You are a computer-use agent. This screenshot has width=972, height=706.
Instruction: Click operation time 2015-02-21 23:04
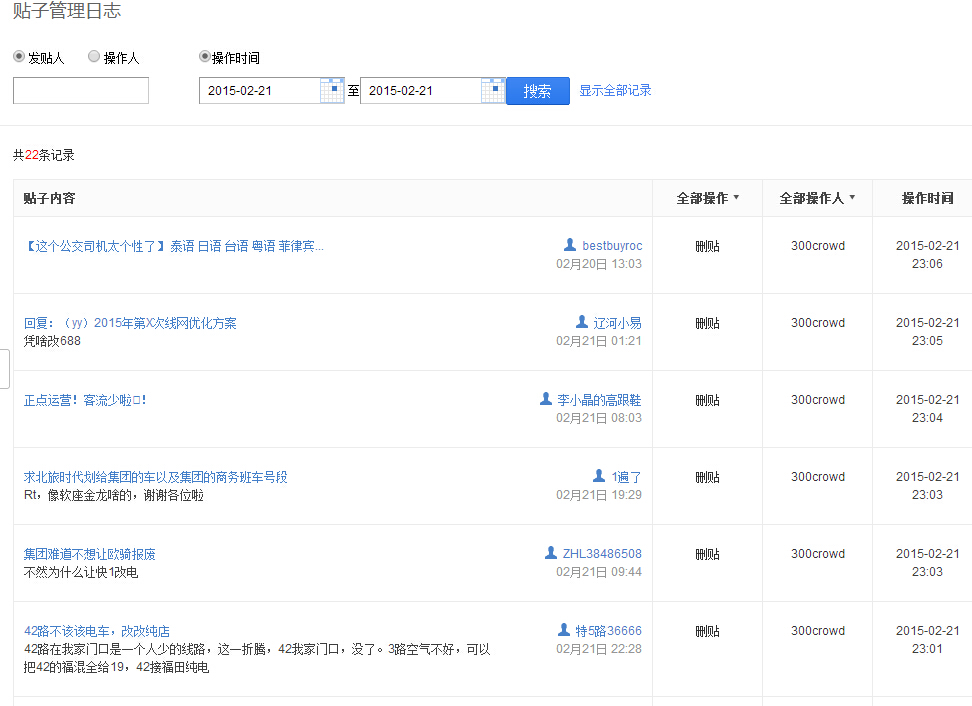pos(927,408)
